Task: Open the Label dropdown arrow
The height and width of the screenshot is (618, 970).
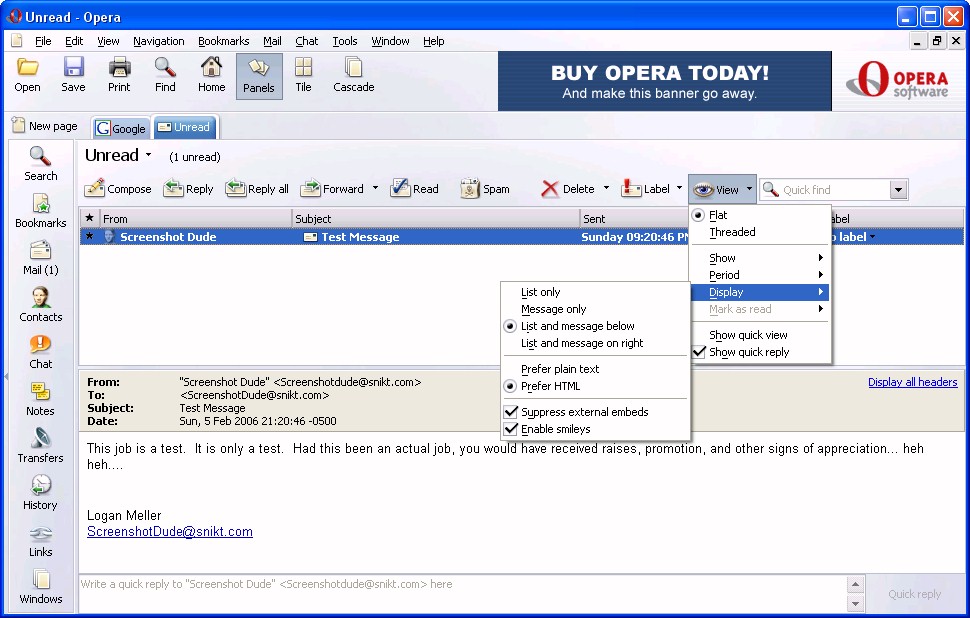Action: pyautogui.click(x=680, y=188)
